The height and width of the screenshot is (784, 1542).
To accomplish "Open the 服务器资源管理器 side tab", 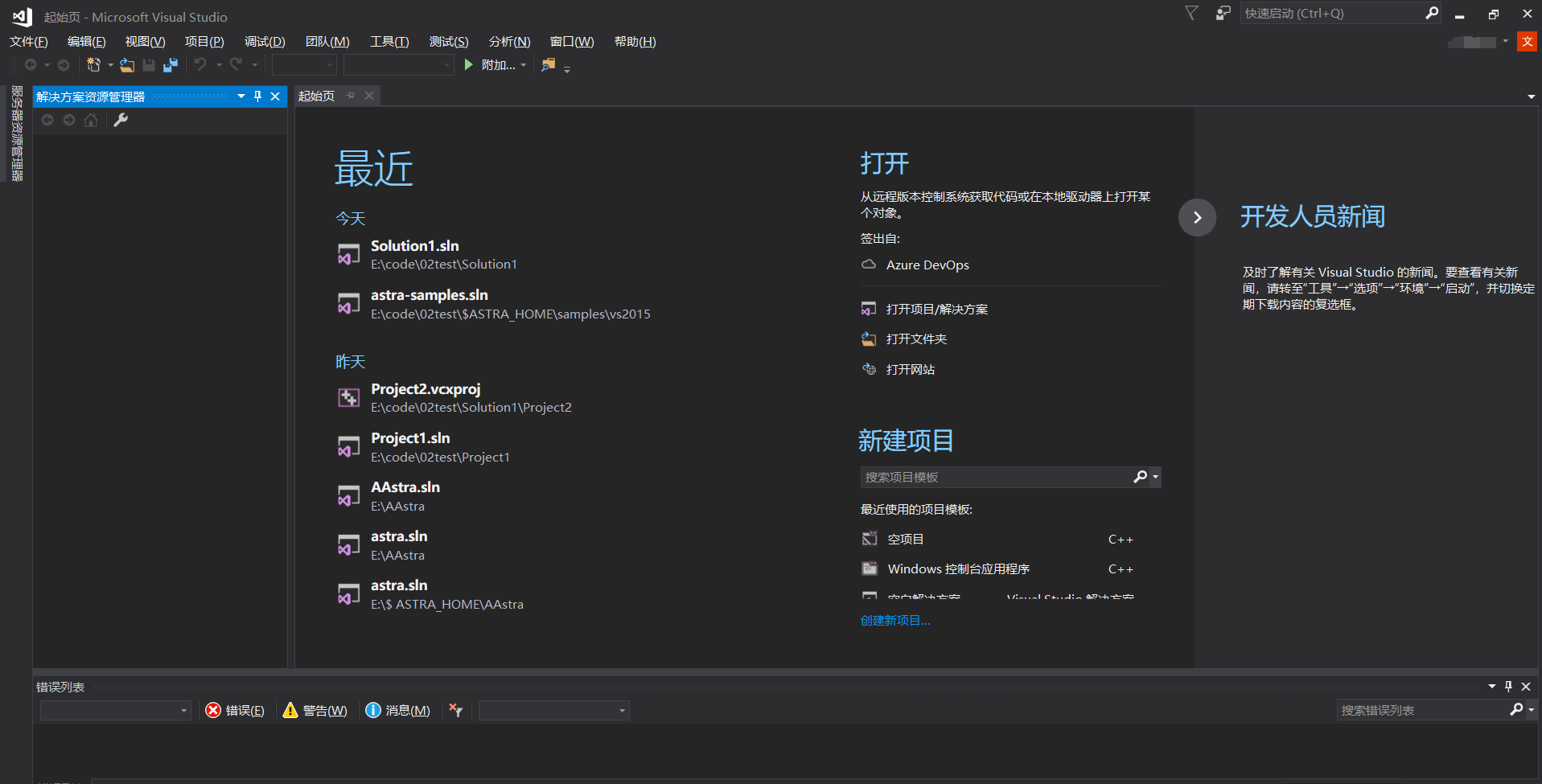I will pyautogui.click(x=17, y=133).
